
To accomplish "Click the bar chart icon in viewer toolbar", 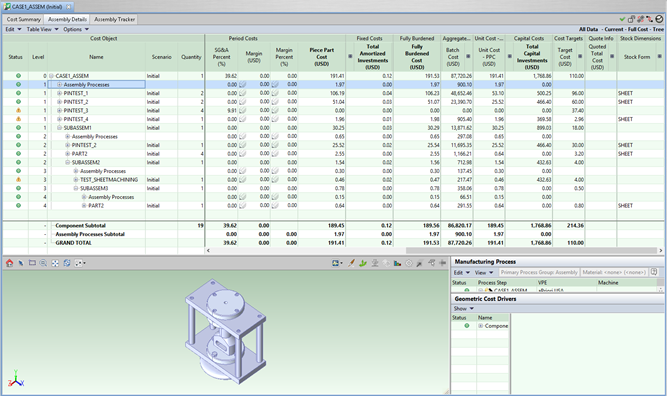I will point(397,263).
